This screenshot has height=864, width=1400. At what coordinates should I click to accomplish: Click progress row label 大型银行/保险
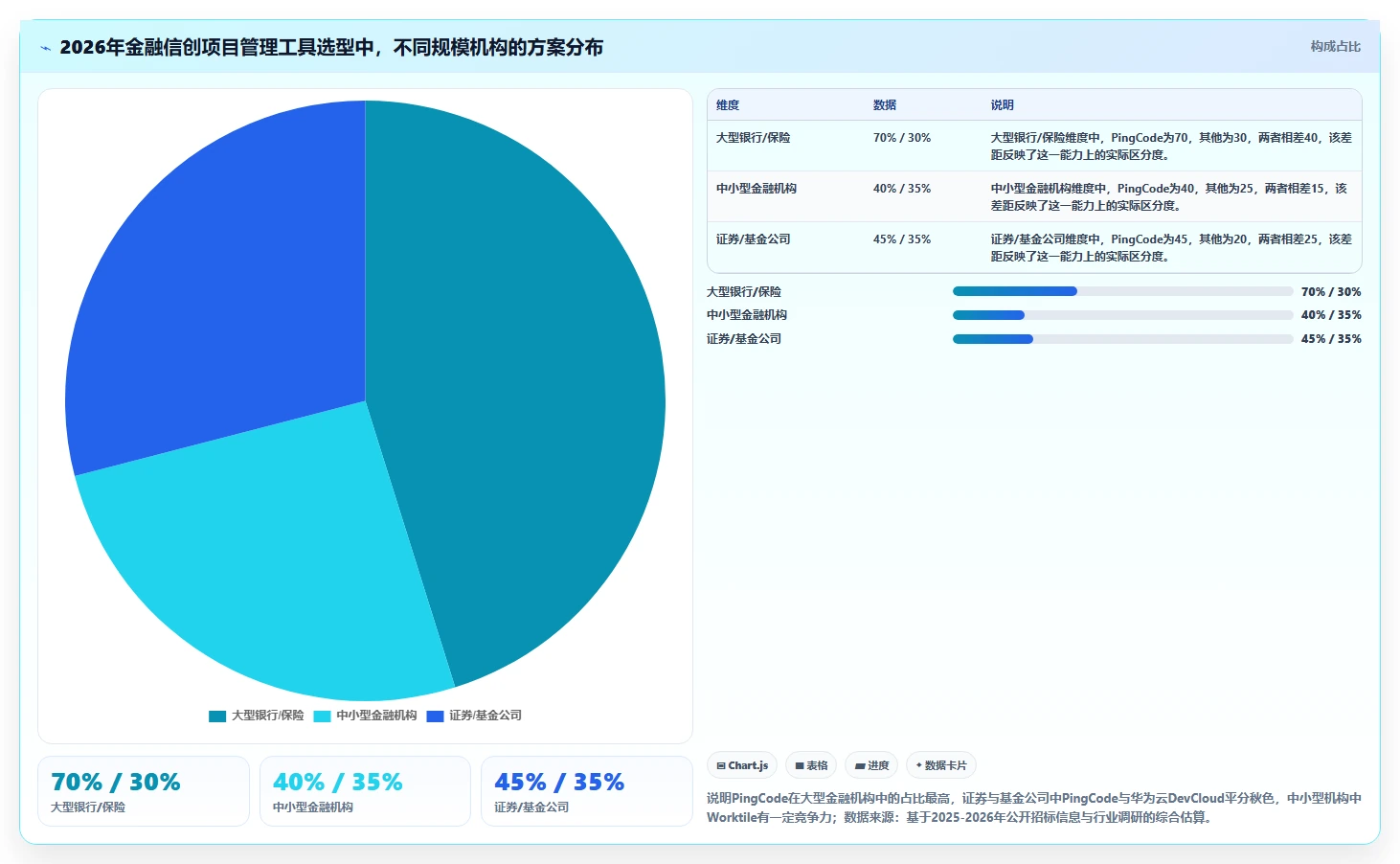coord(744,292)
